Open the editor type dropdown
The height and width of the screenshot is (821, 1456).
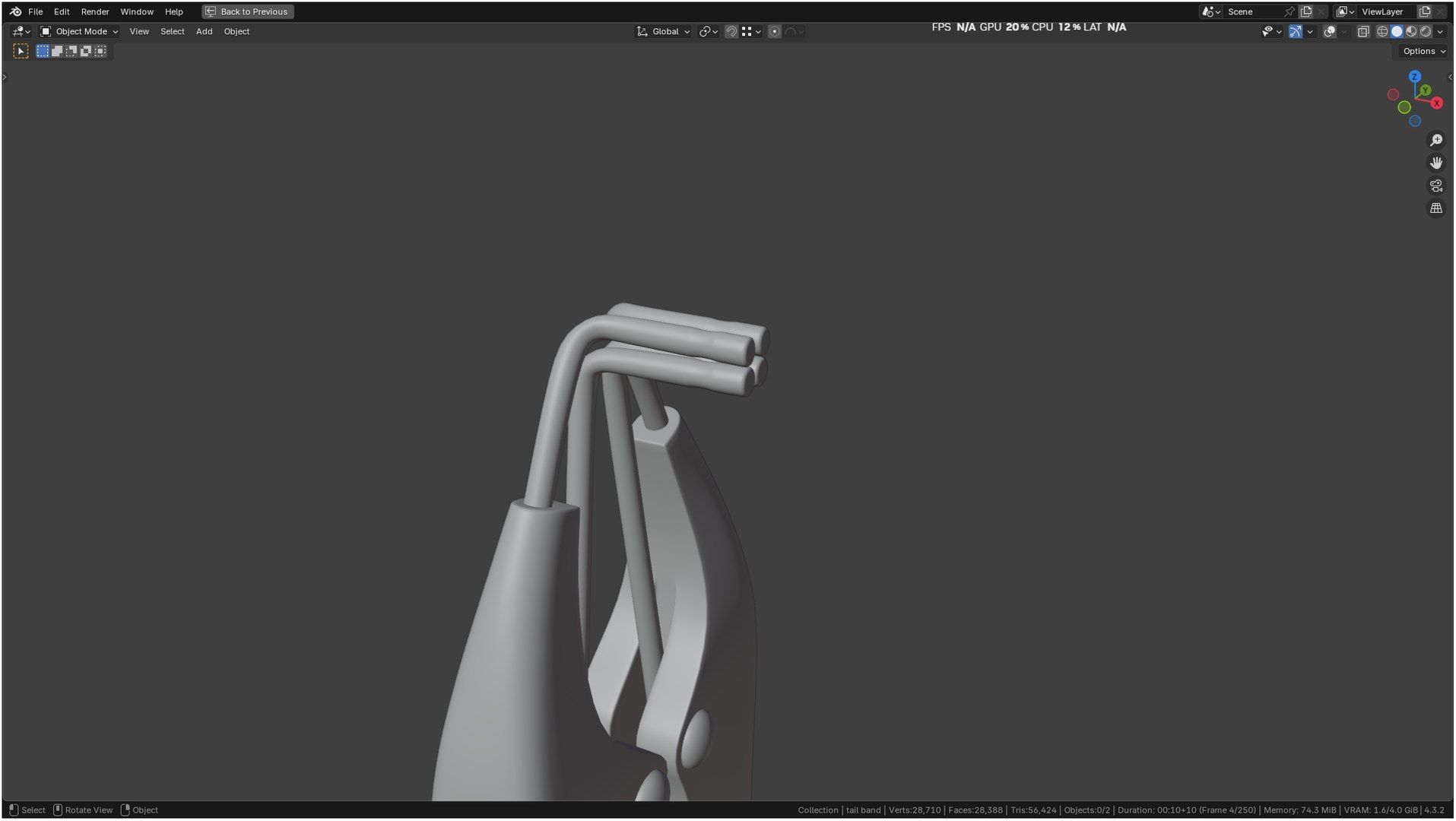click(21, 32)
